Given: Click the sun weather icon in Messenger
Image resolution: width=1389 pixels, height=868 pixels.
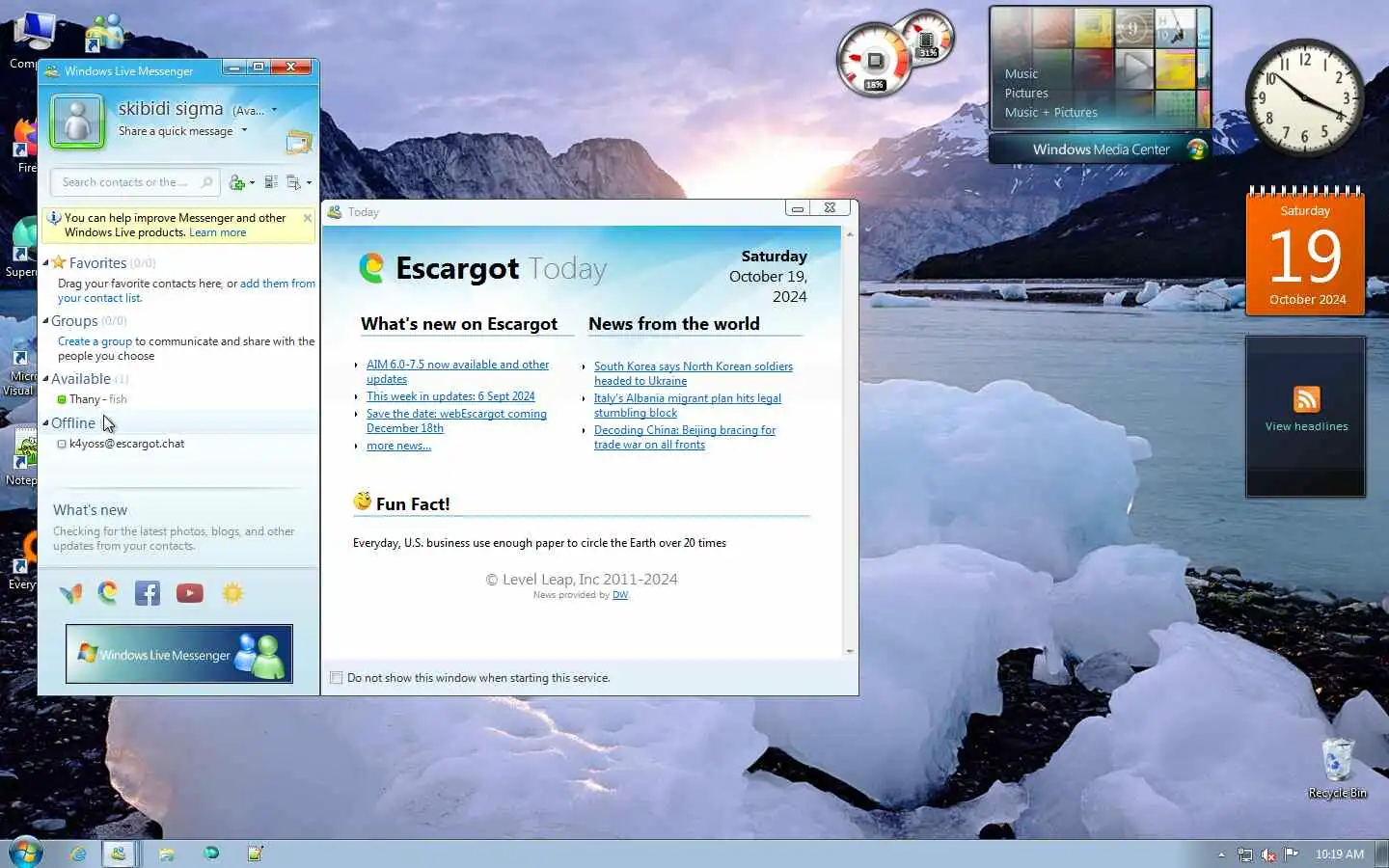Looking at the screenshot, I should pos(232,593).
